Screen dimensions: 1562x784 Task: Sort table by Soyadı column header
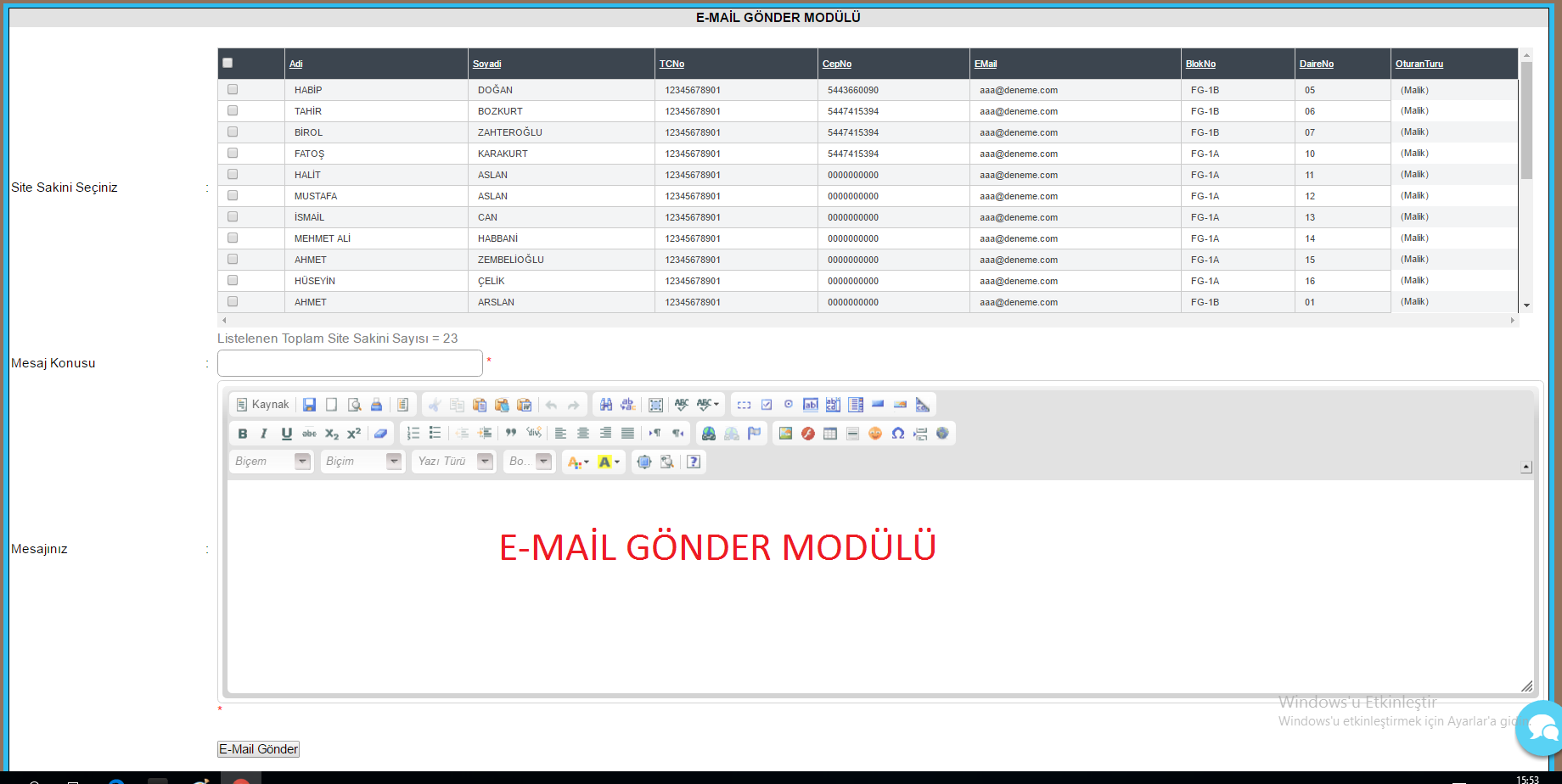click(x=487, y=64)
